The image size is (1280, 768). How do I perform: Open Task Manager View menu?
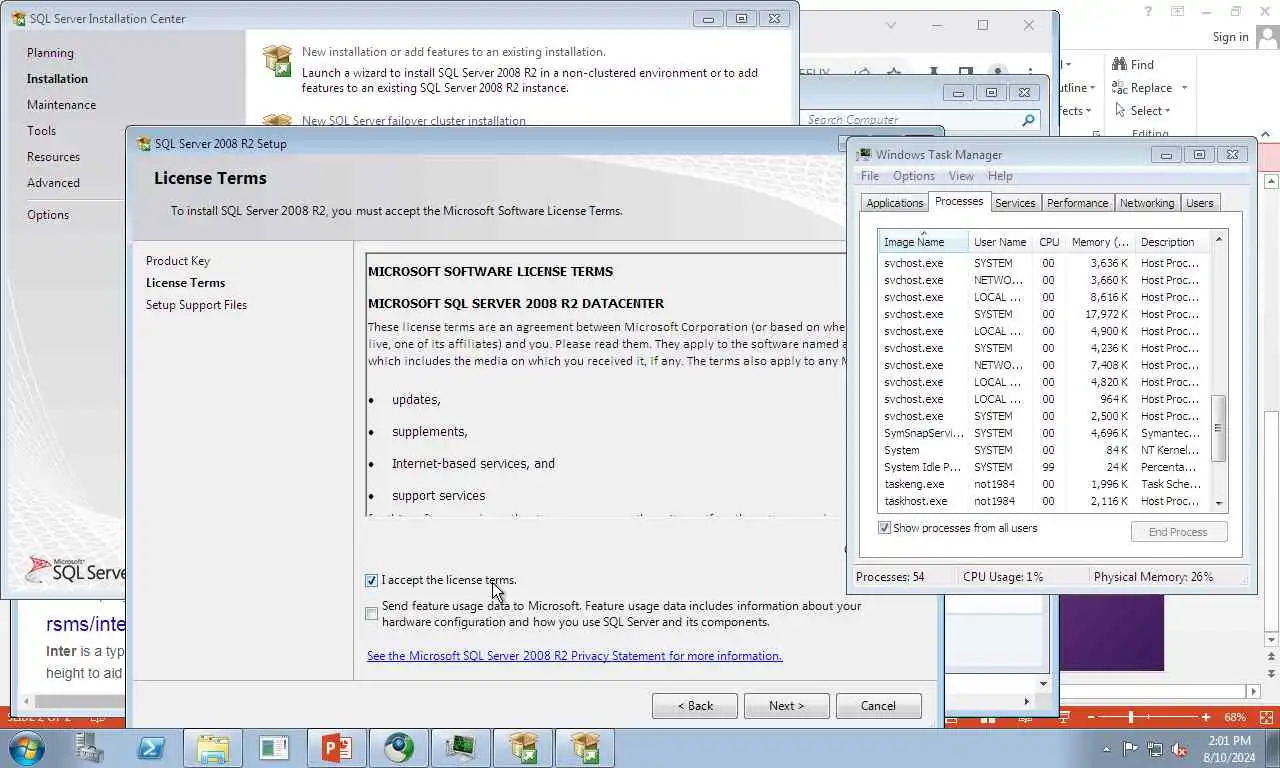(961, 176)
